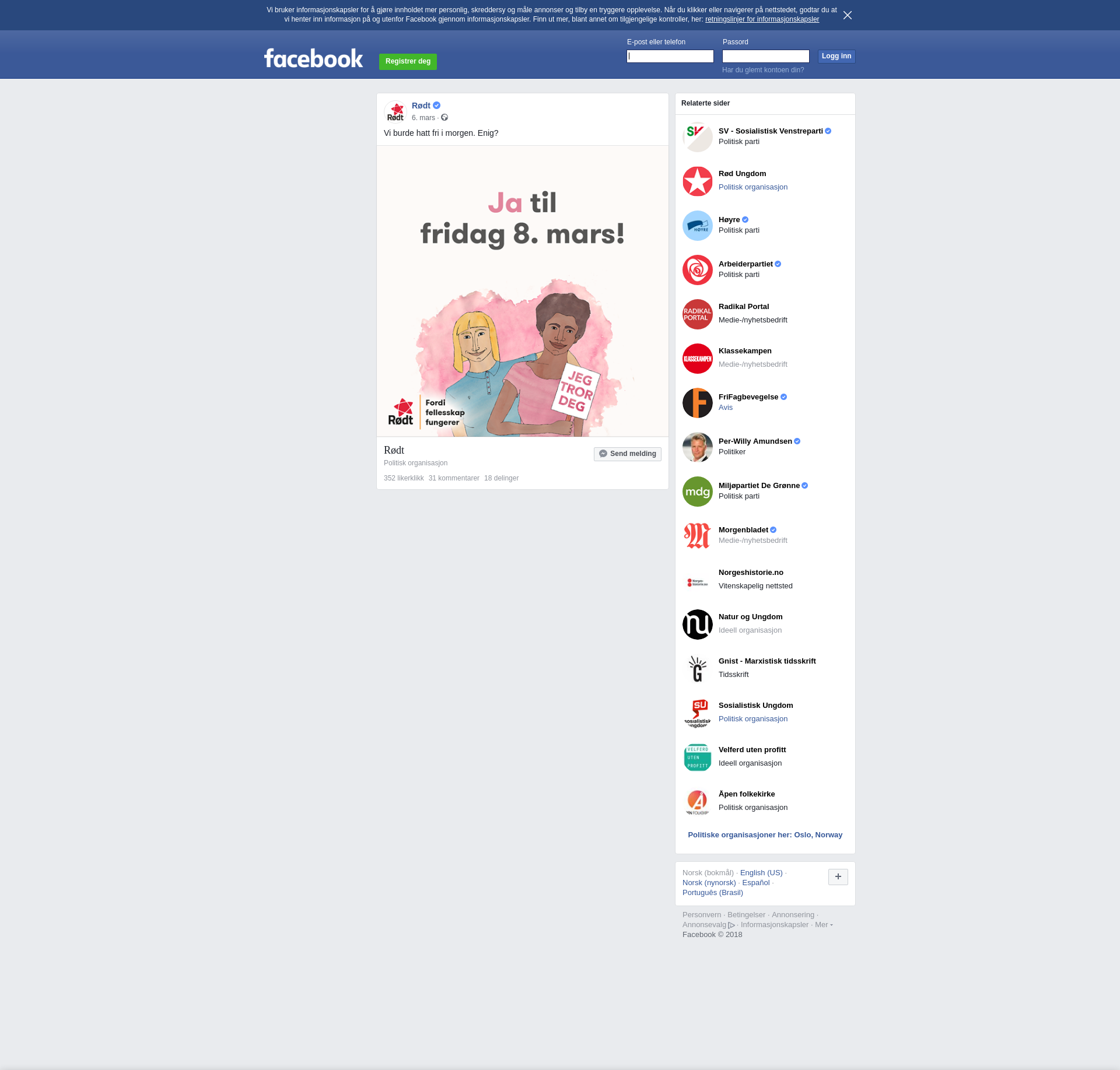This screenshot has width=1120, height=1070.
Task: Click plus button to add more languages
Action: [x=838, y=876]
